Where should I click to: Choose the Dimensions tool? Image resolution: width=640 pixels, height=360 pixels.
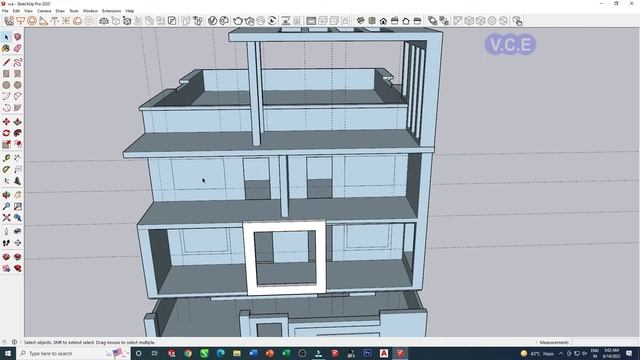pos(18,158)
